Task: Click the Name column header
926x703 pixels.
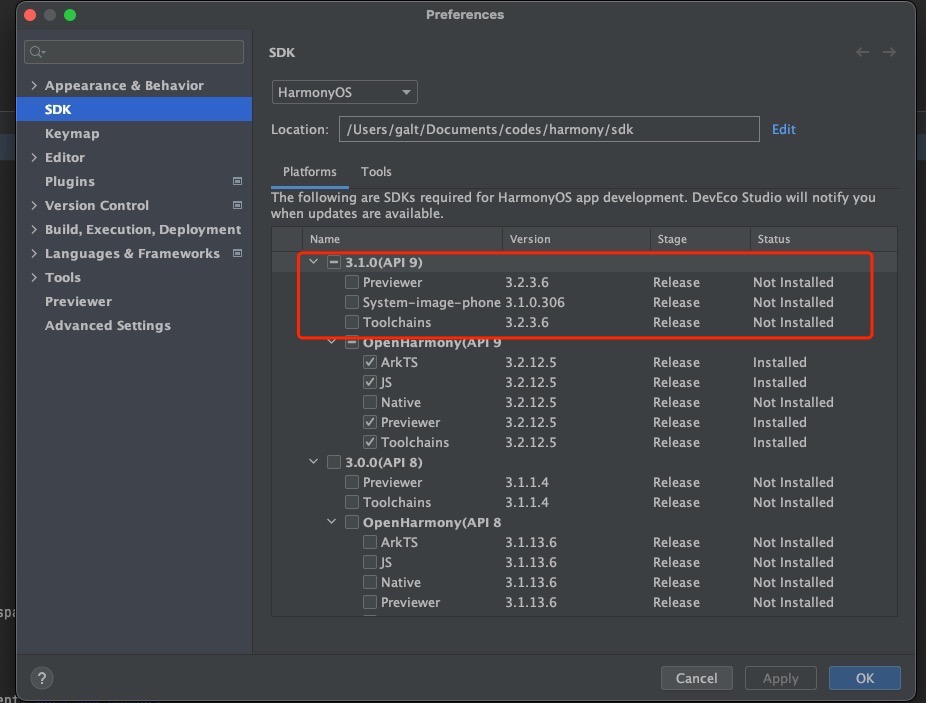Action: (x=402, y=239)
